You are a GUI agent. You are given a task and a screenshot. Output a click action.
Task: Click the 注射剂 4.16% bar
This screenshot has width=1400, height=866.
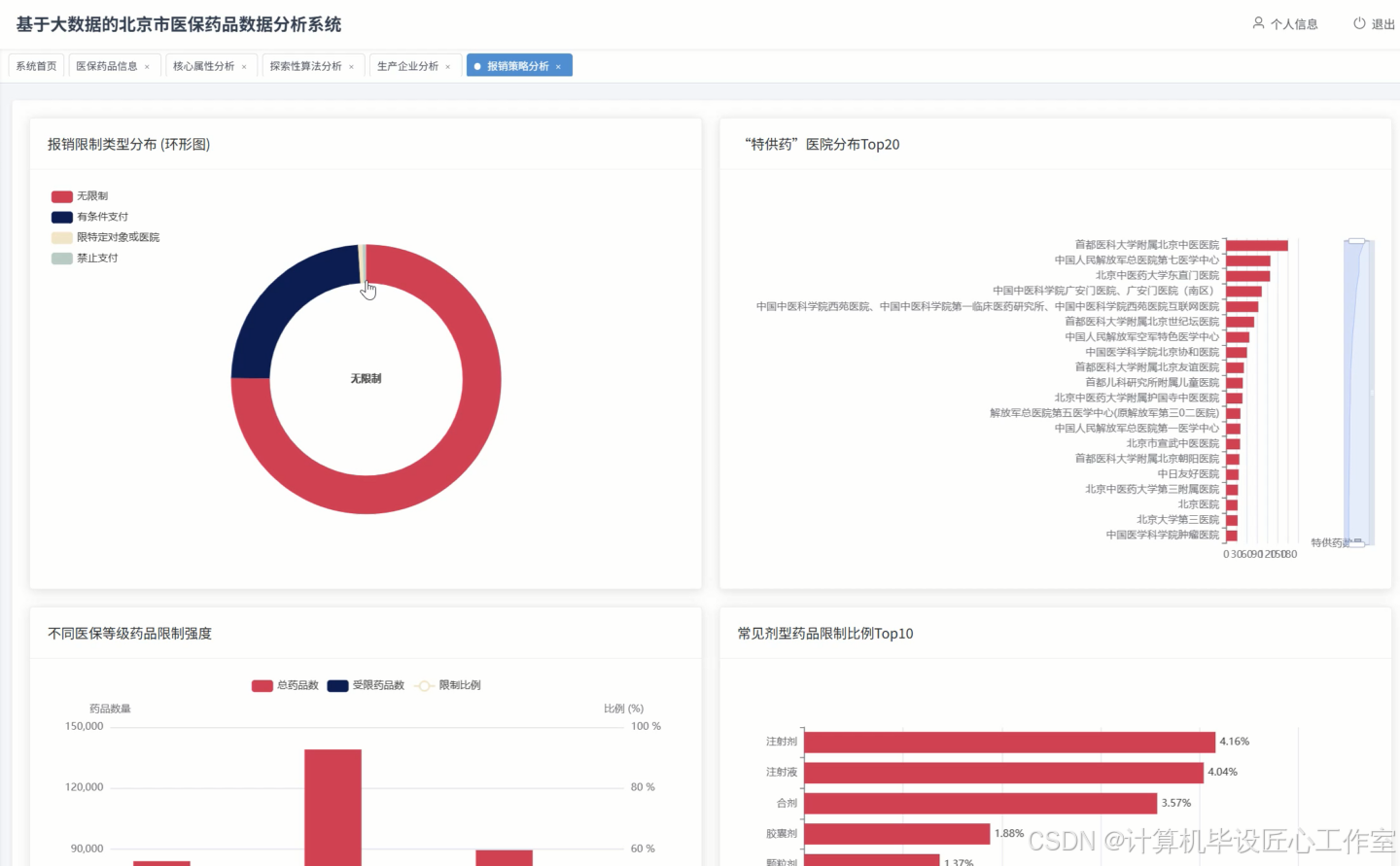[1010, 742]
